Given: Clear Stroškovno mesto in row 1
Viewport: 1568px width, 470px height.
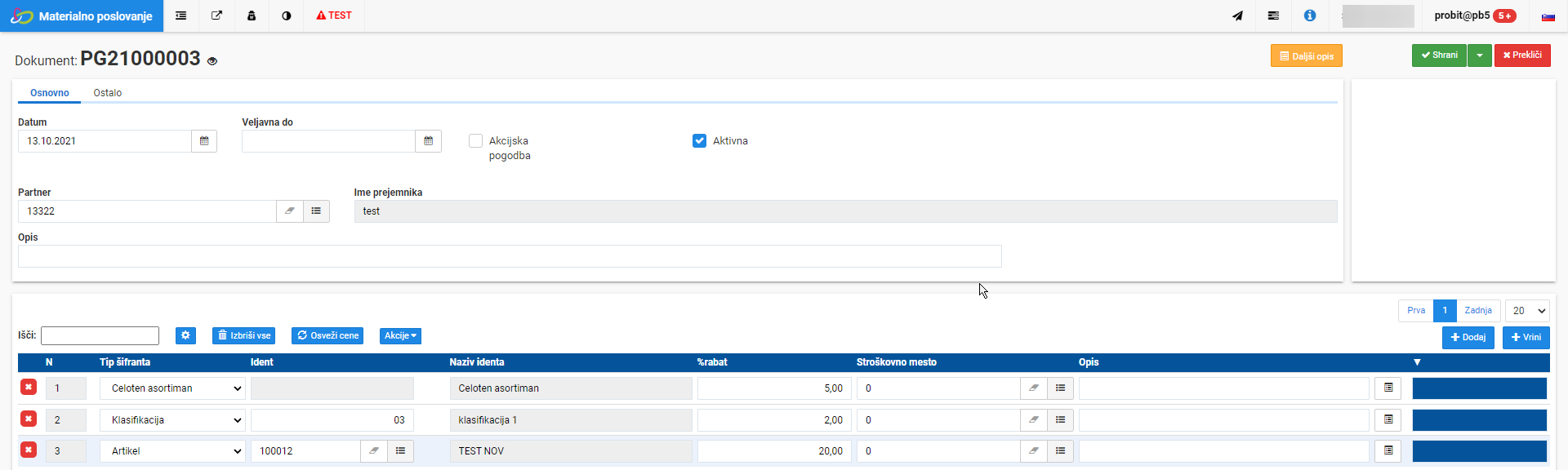Looking at the screenshot, I should click(x=1034, y=388).
